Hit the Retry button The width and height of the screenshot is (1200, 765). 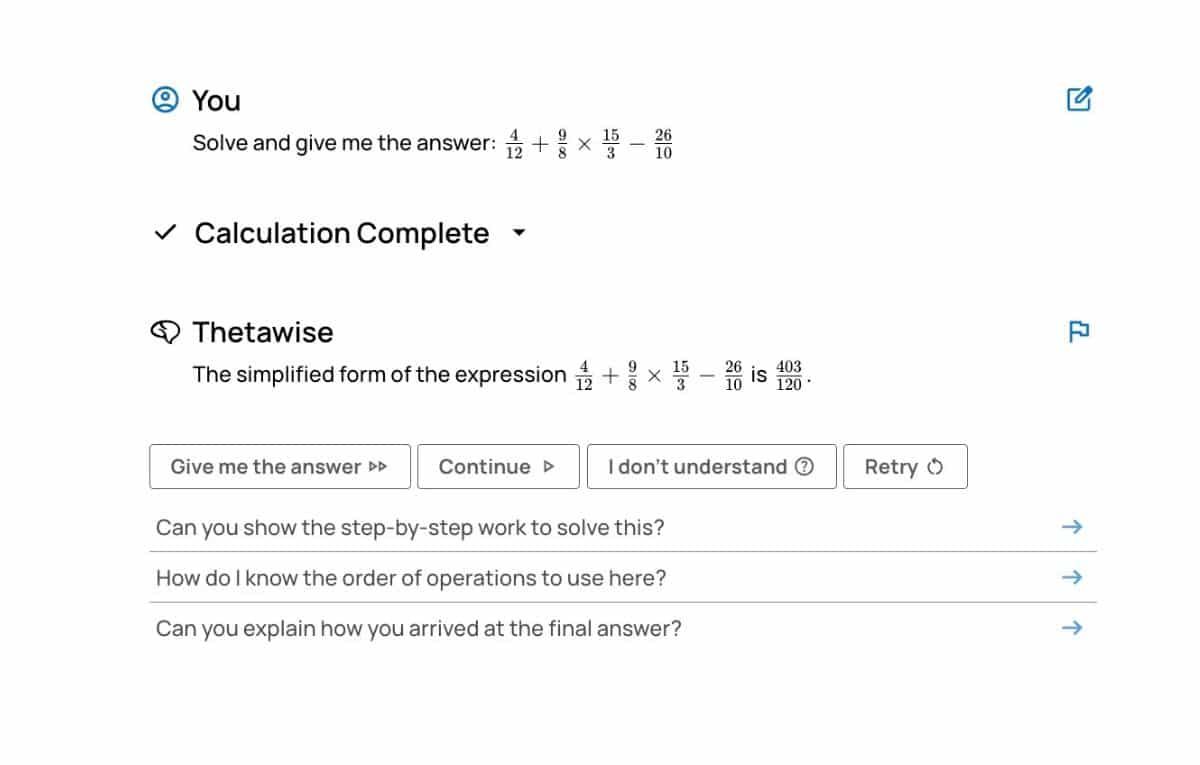904,467
